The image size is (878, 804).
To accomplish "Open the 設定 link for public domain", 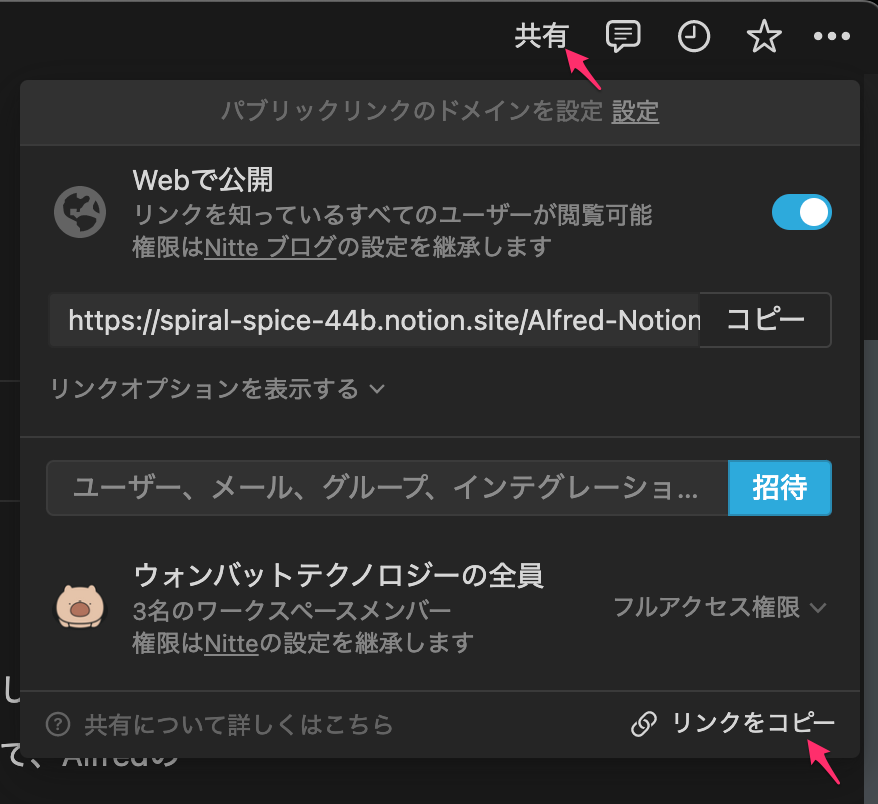I will pos(635,111).
